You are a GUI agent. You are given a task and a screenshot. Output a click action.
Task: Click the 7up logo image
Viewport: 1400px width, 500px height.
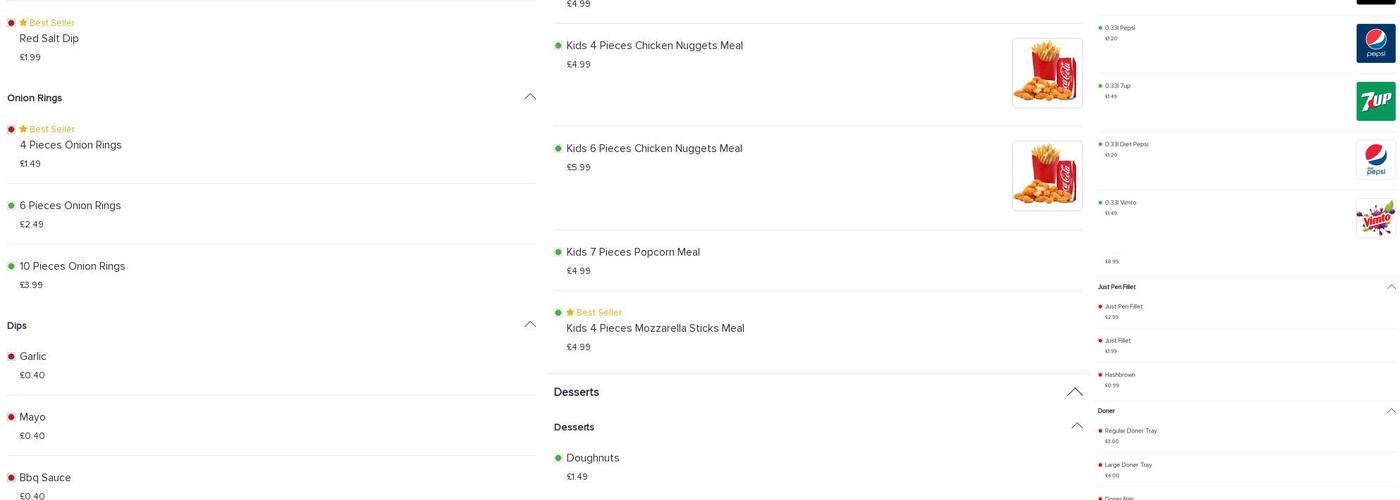1375,101
